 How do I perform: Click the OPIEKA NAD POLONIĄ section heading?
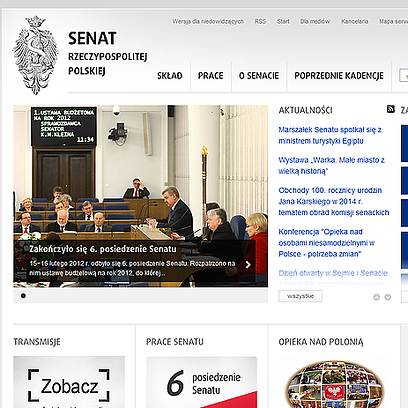tap(321, 342)
